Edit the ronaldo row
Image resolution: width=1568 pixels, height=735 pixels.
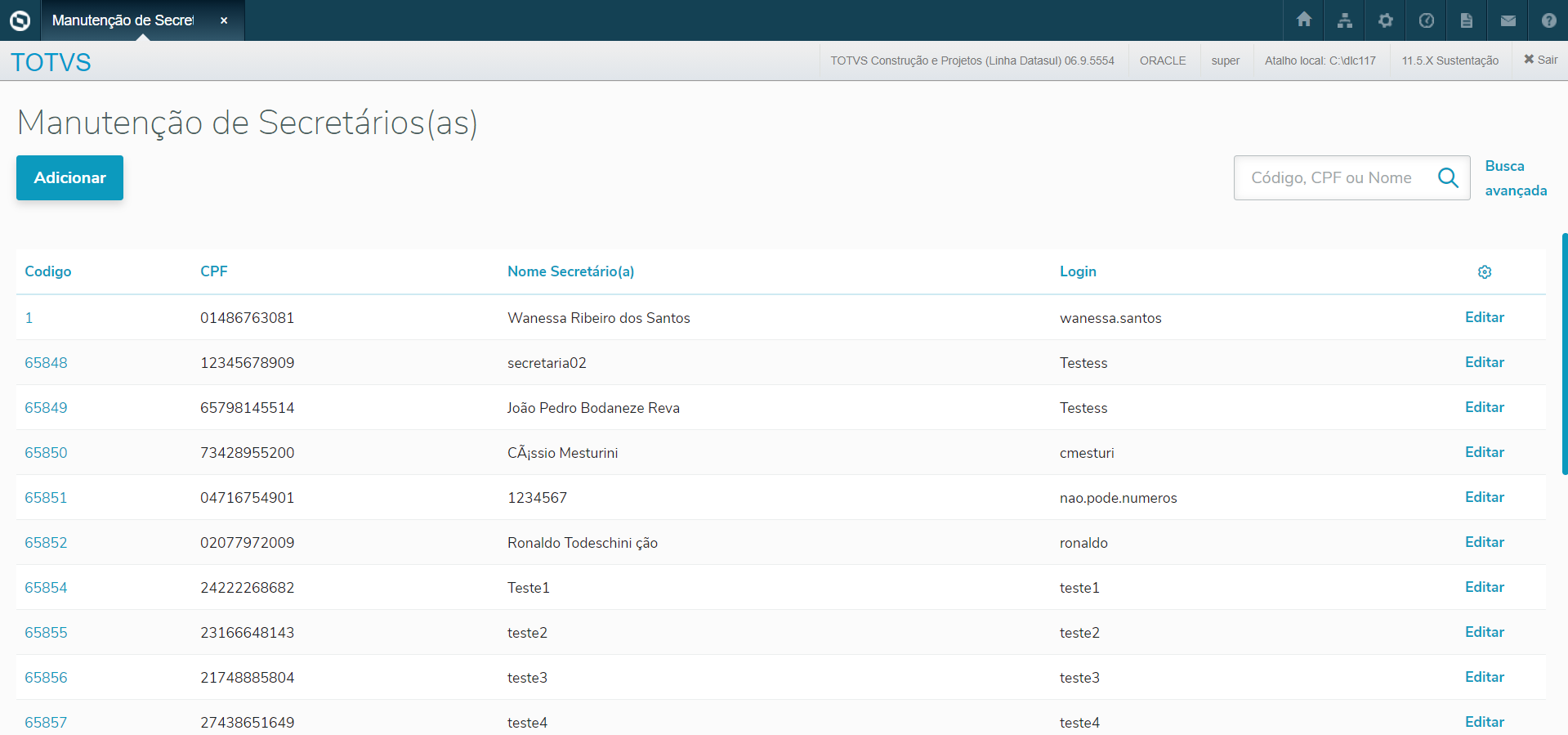click(x=1485, y=542)
